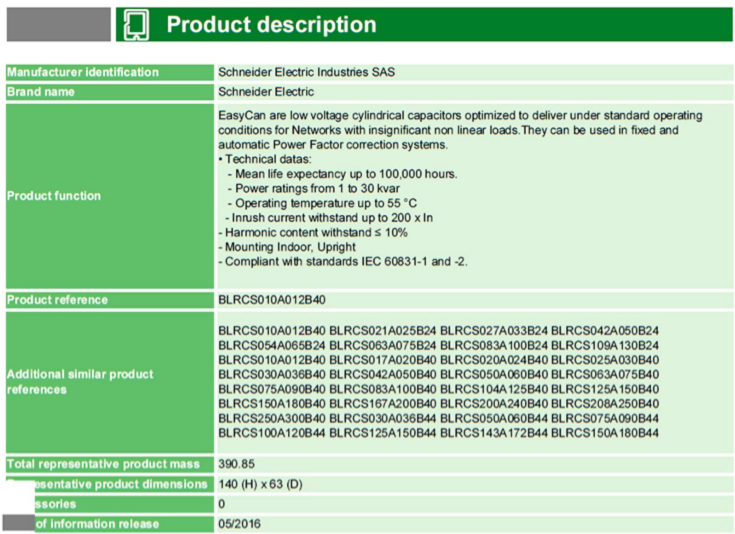Select reference BLRCS025A030B40
The width and height of the screenshot is (735, 534).
point(605,360)
